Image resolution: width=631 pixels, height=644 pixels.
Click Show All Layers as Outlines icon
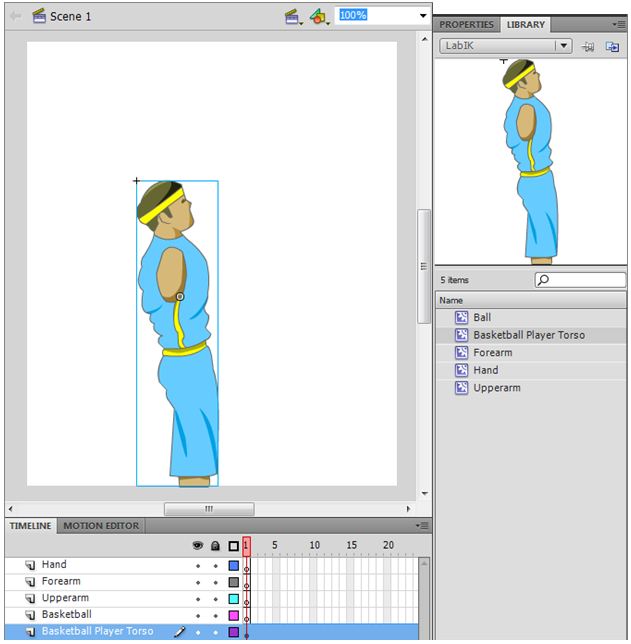(233, 546)
